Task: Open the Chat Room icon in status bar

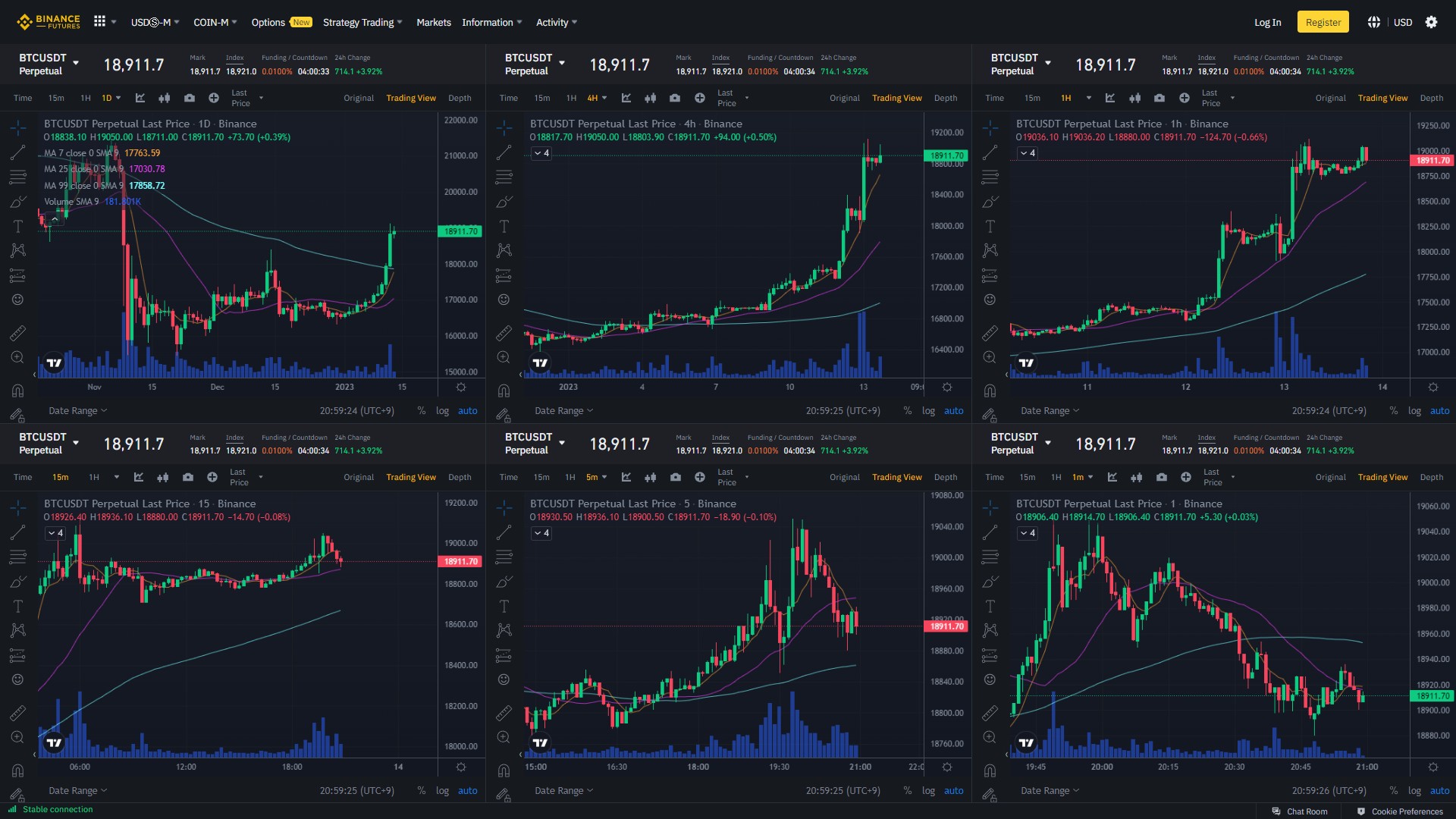Action: point(1276,811)
